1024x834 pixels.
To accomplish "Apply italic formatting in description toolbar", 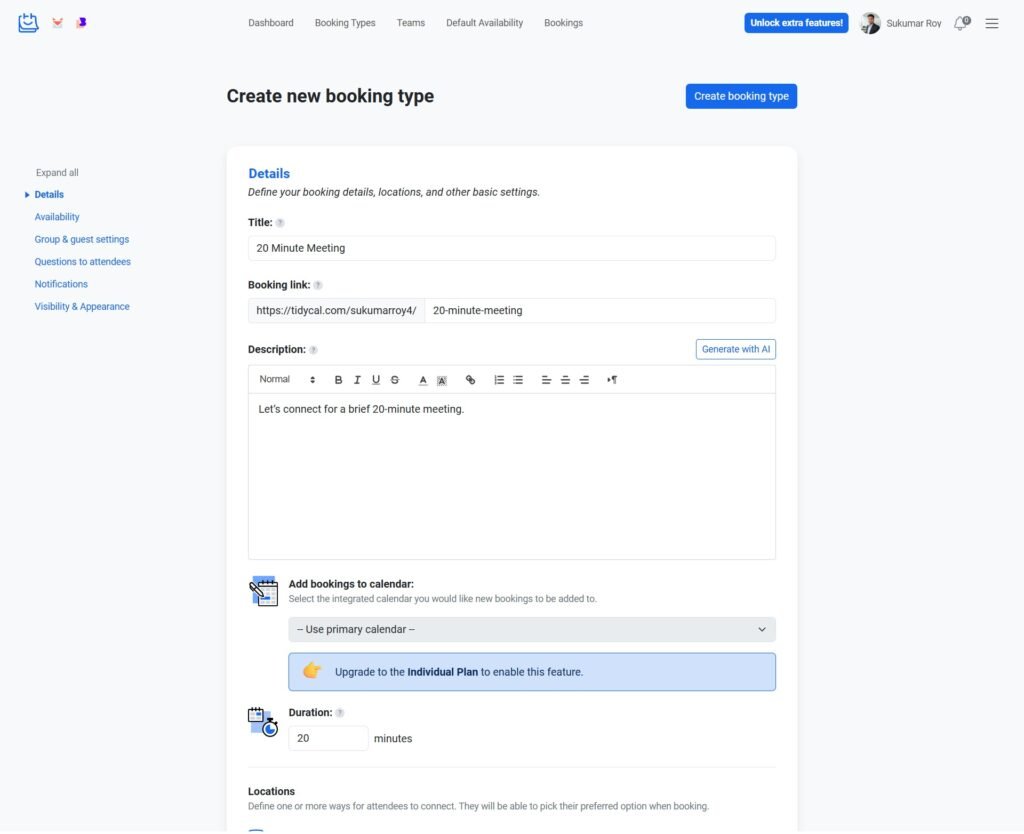I will pyautogui.click(x=357, y=380).
